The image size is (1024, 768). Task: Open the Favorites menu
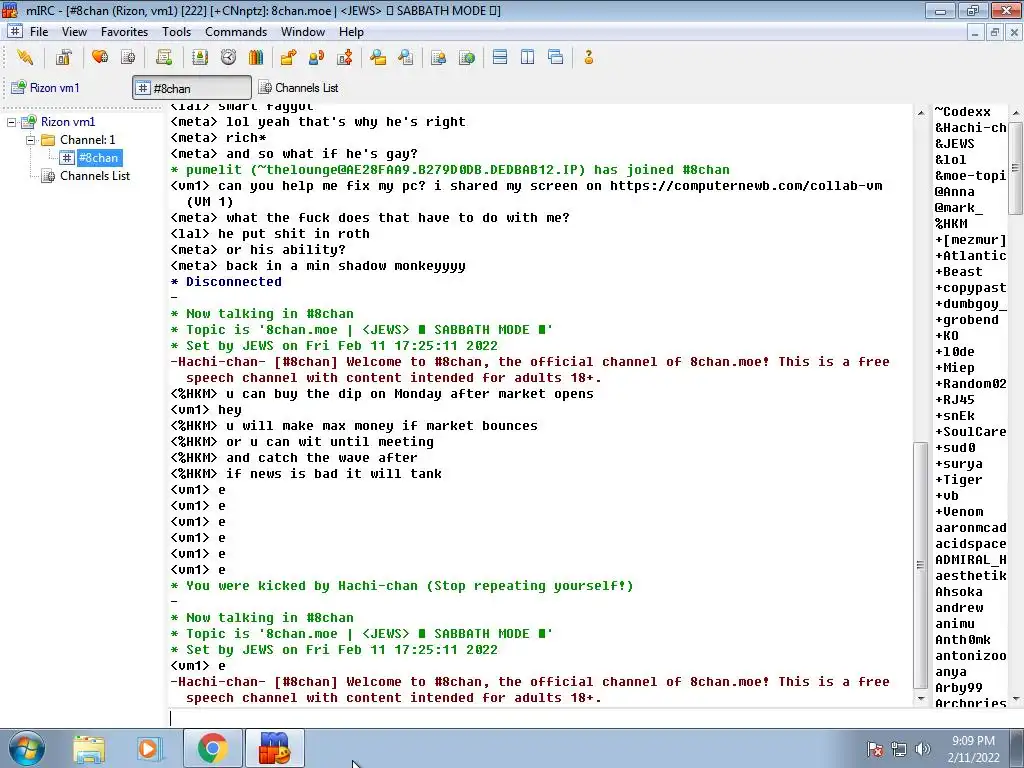pyautogui.click(x=124, y=31)
